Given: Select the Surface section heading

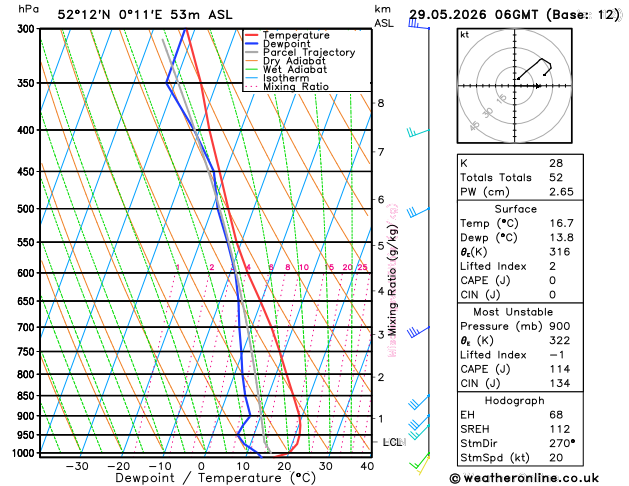Looking at the screenshot, I should click(515, 209).
